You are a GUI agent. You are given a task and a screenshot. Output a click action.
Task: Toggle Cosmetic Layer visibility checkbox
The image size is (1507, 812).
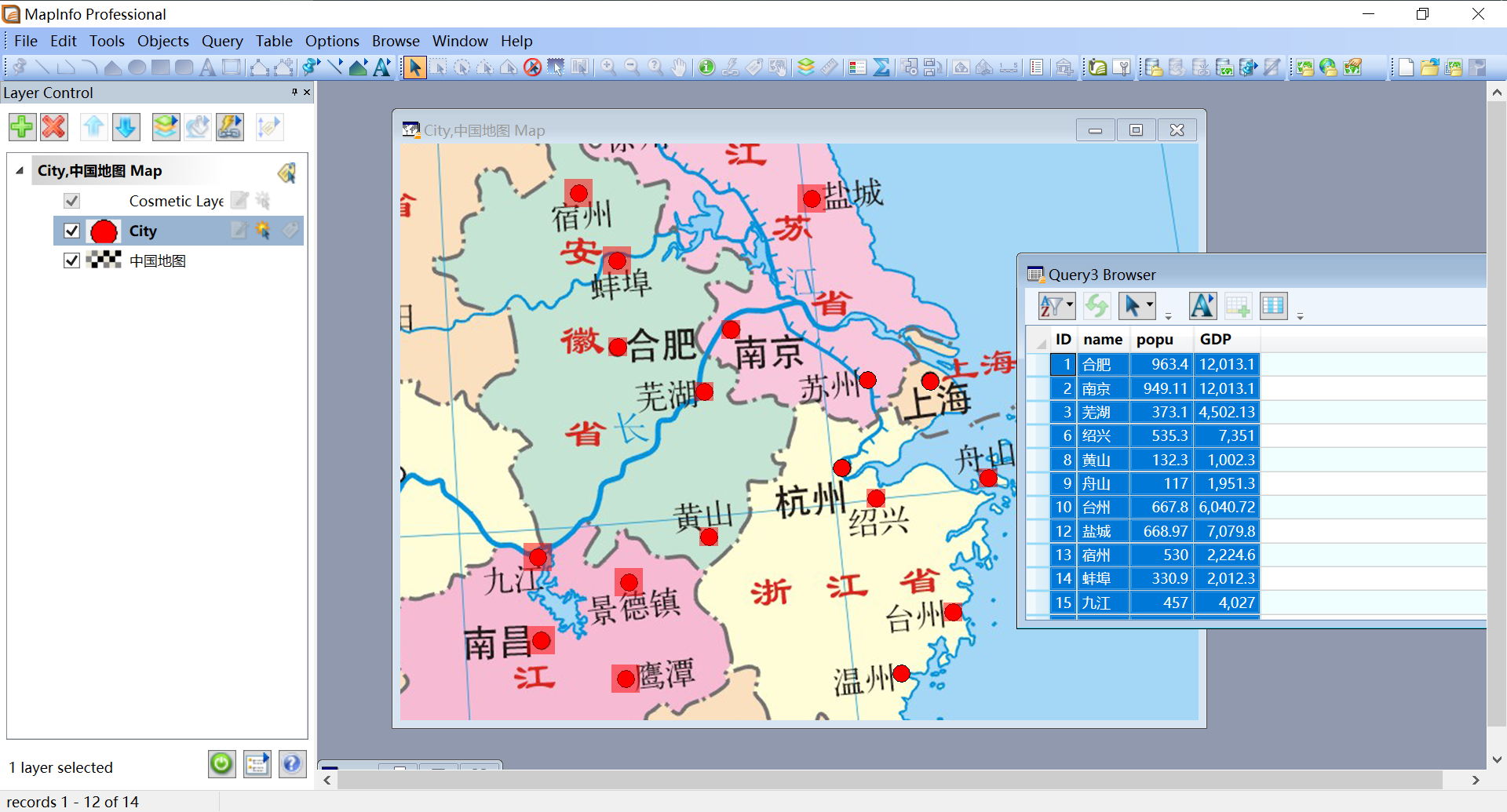71,201
